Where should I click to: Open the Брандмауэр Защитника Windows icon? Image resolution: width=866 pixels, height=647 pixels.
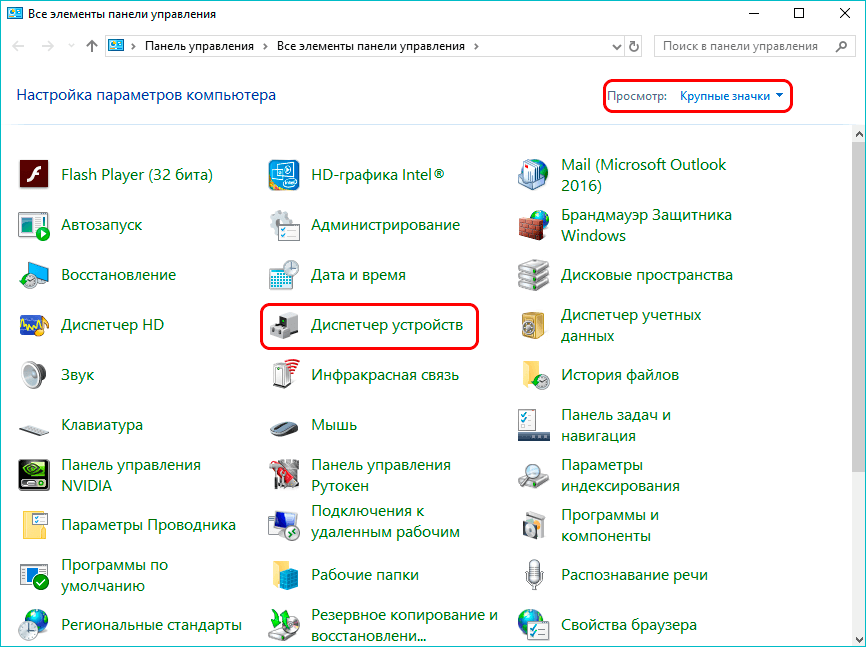(534, 225)
